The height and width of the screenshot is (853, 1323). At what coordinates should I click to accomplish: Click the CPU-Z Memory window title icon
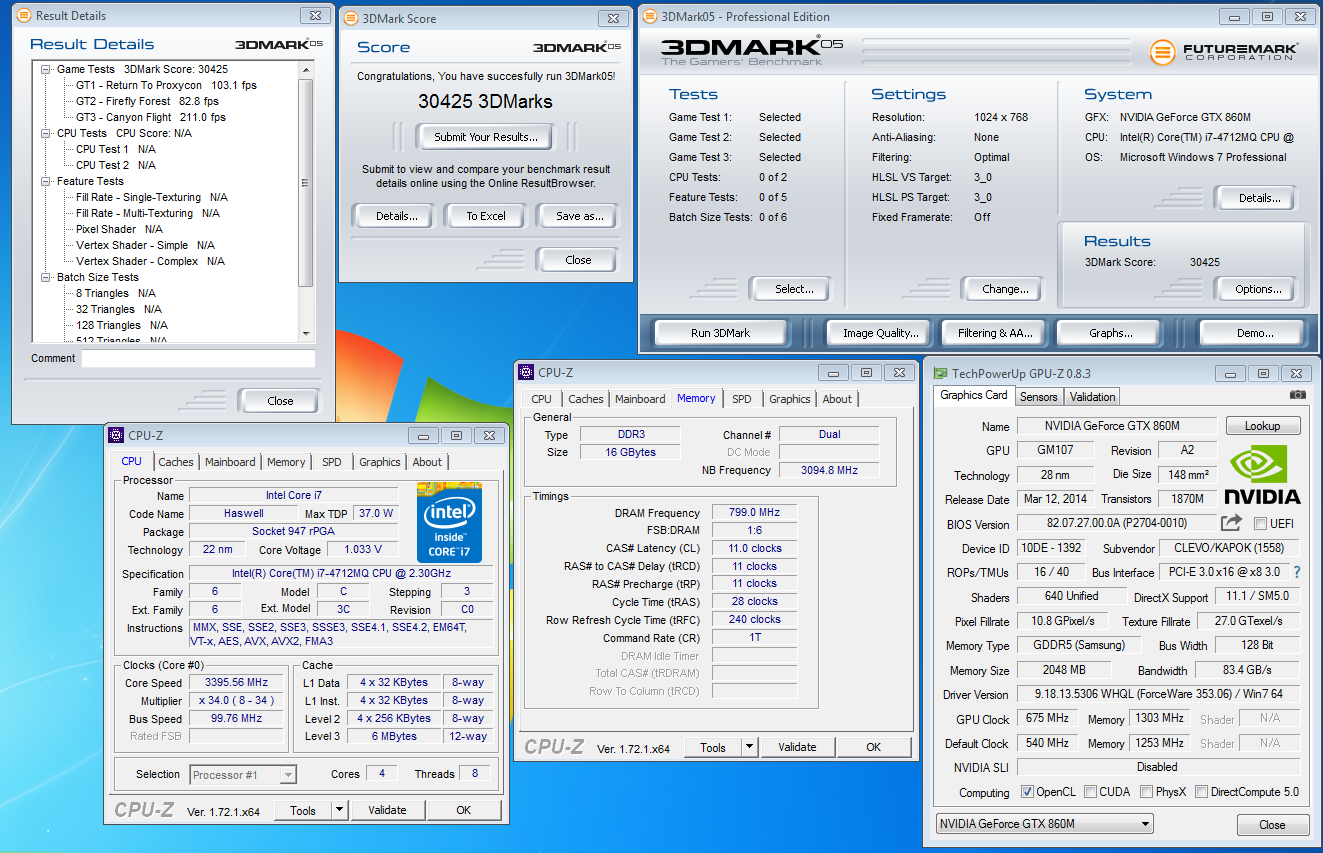pos(526,372)
